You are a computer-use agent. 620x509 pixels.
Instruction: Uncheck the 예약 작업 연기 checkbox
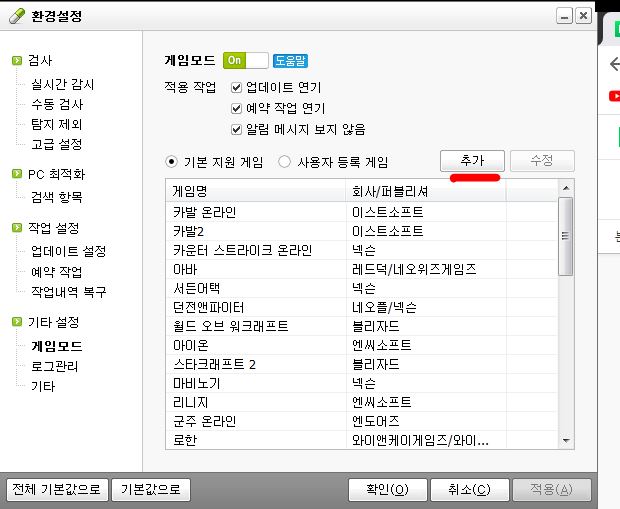point(236,108)
